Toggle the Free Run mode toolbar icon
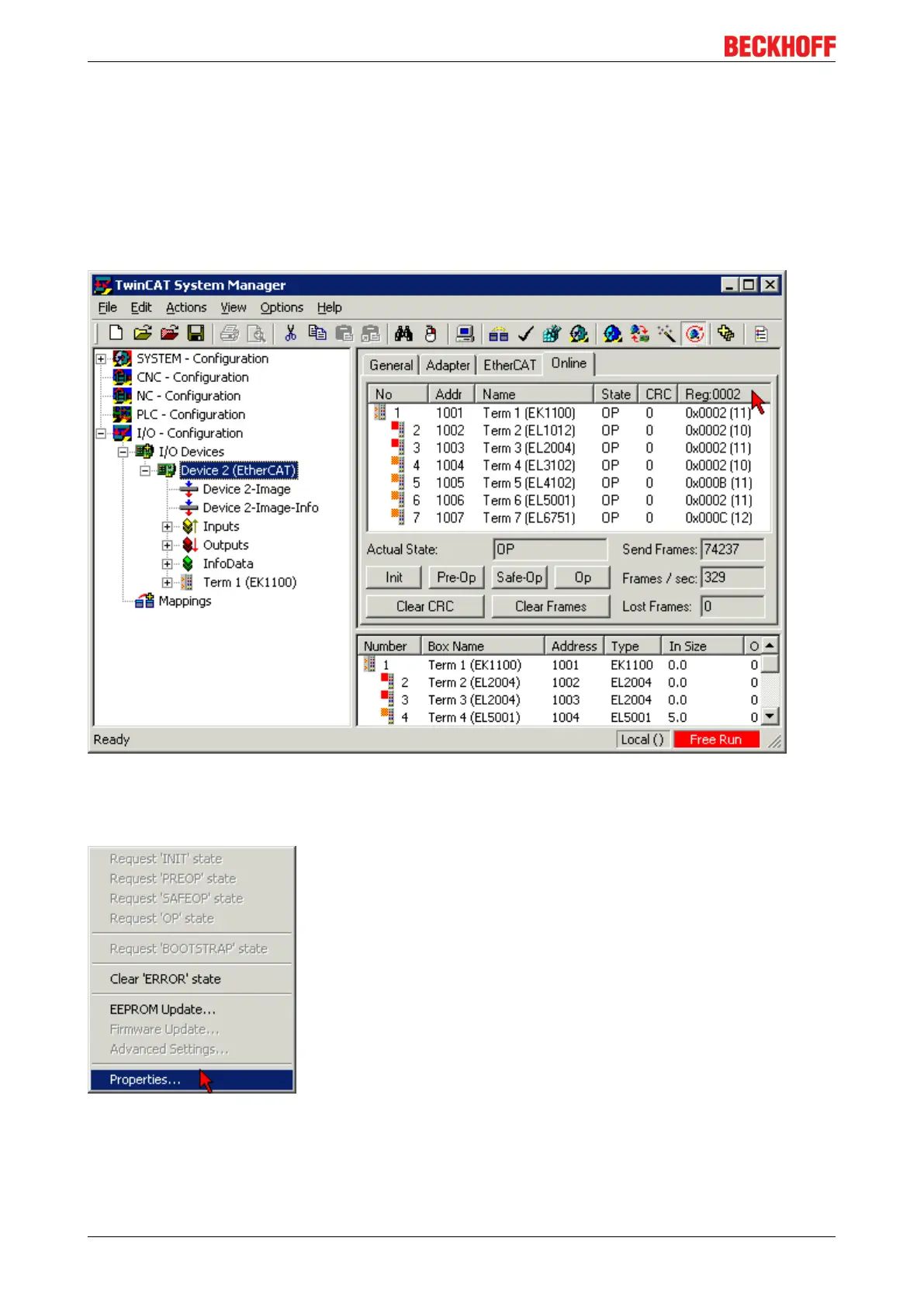 pyautogui.click(x=695, y=333)
